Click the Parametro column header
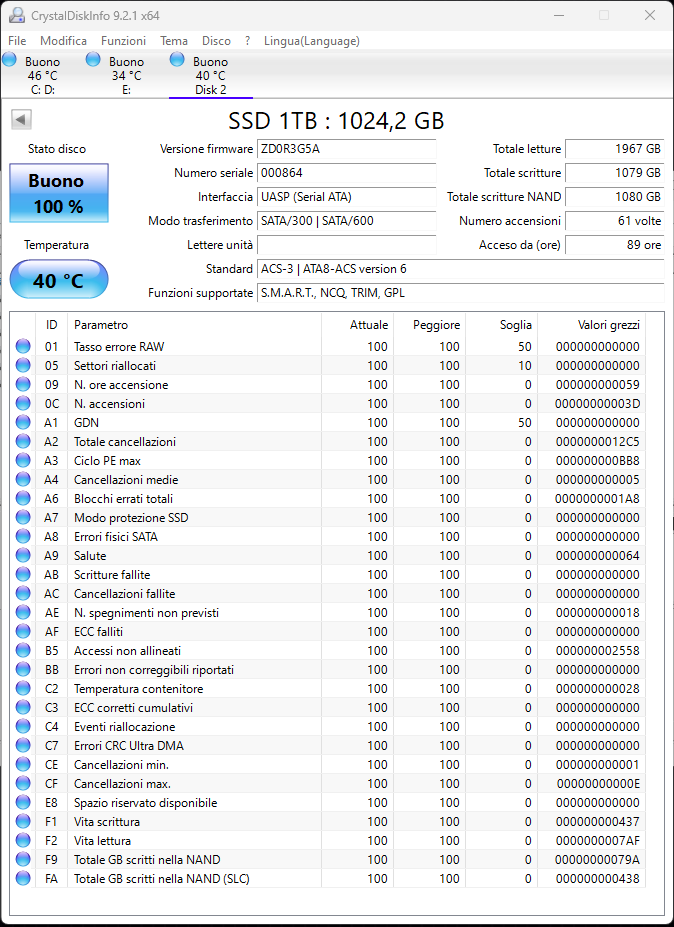This screenshot has height=927, width=674. [195, 325]
